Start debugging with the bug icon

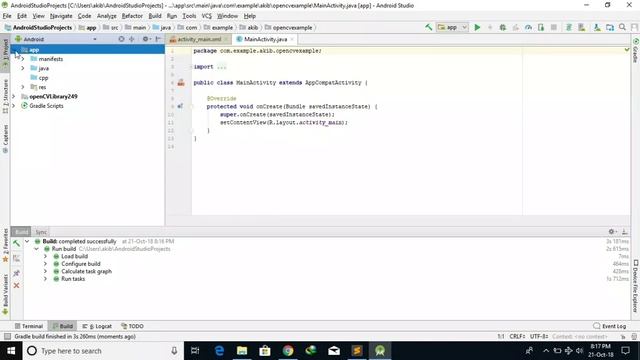[x=503, y=27]
